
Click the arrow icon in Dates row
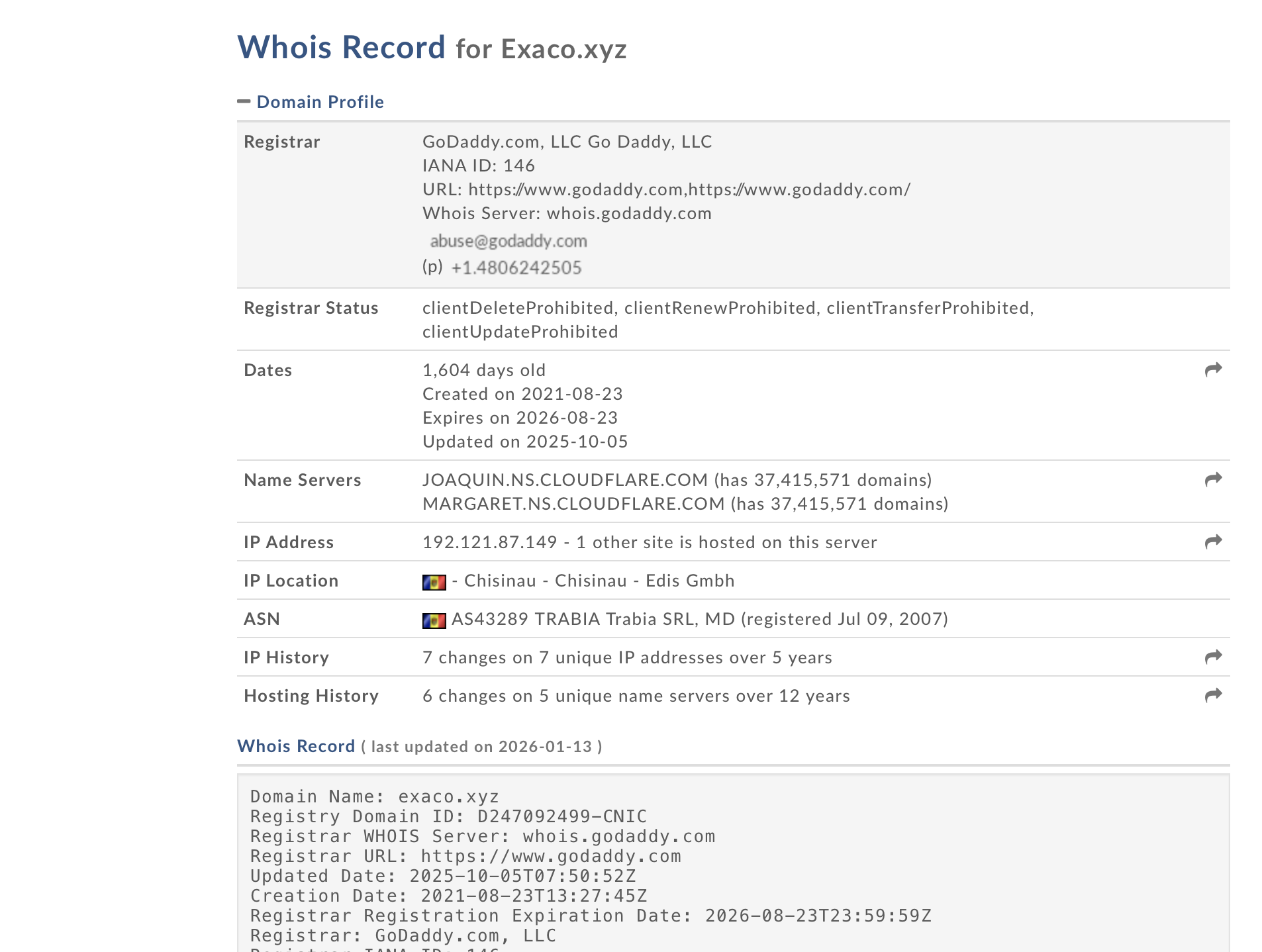coord(1213,369)
